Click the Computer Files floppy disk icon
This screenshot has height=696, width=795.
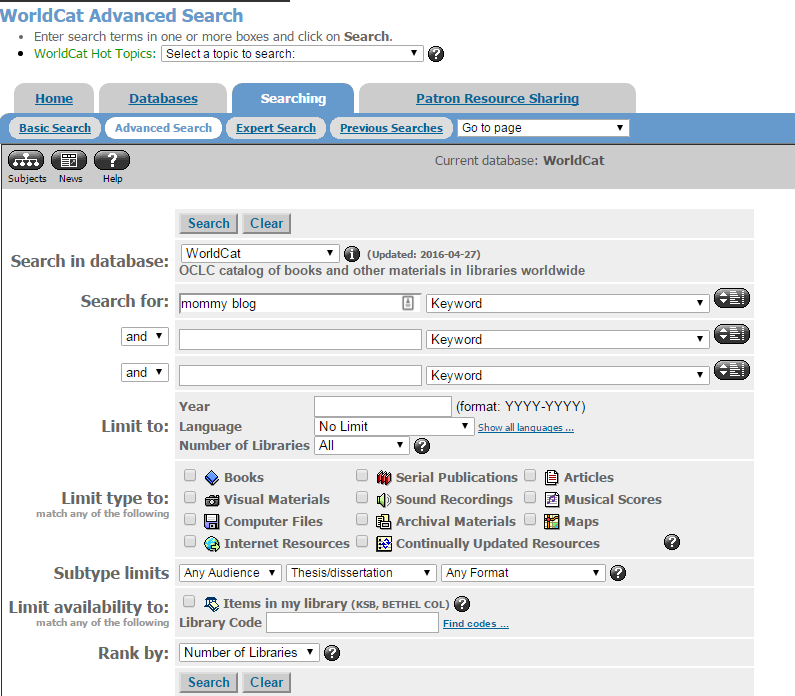pyautogui.click(x=211, y=522)
